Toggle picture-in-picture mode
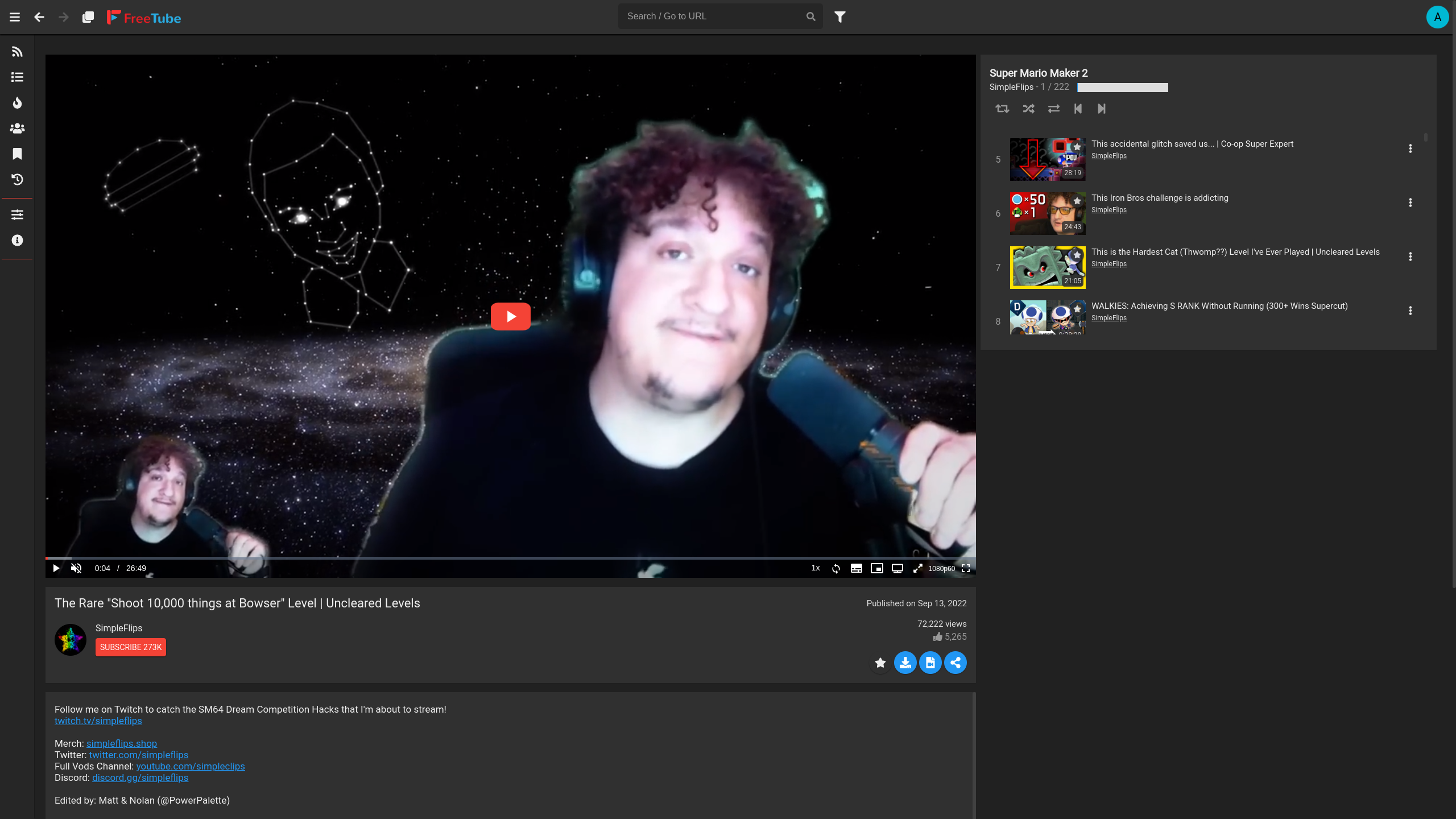Image resolution: width=1456 pixels, height=819 pixels. click(x=877, y=568)
